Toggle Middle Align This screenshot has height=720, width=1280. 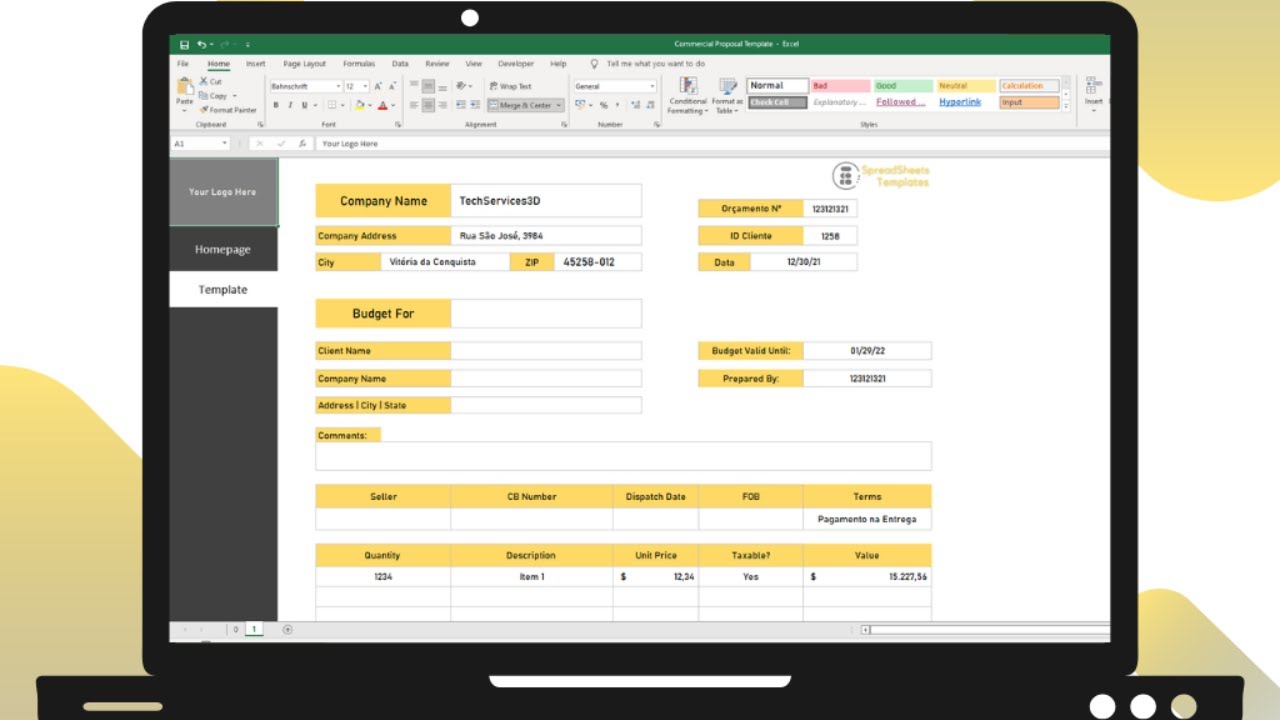[429, 87]
